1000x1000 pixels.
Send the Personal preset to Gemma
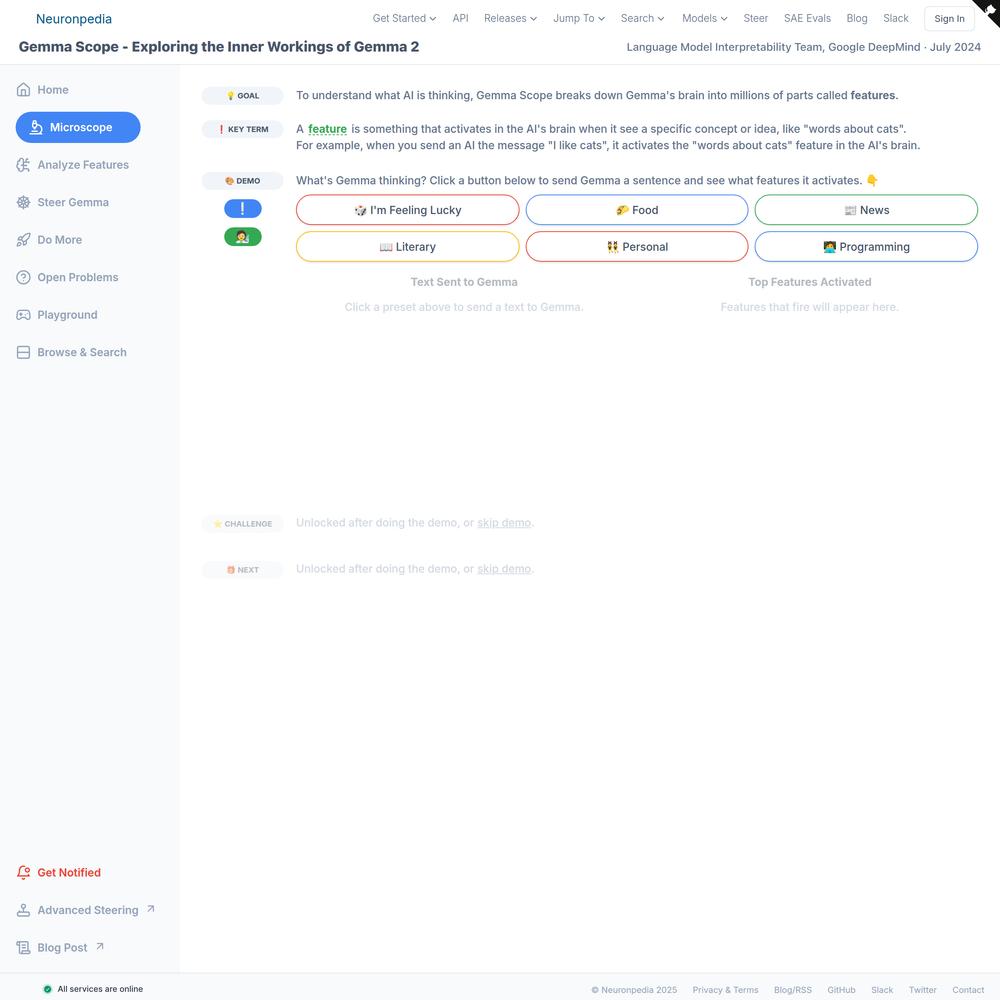pyautogui.click(x=636, y=247)
